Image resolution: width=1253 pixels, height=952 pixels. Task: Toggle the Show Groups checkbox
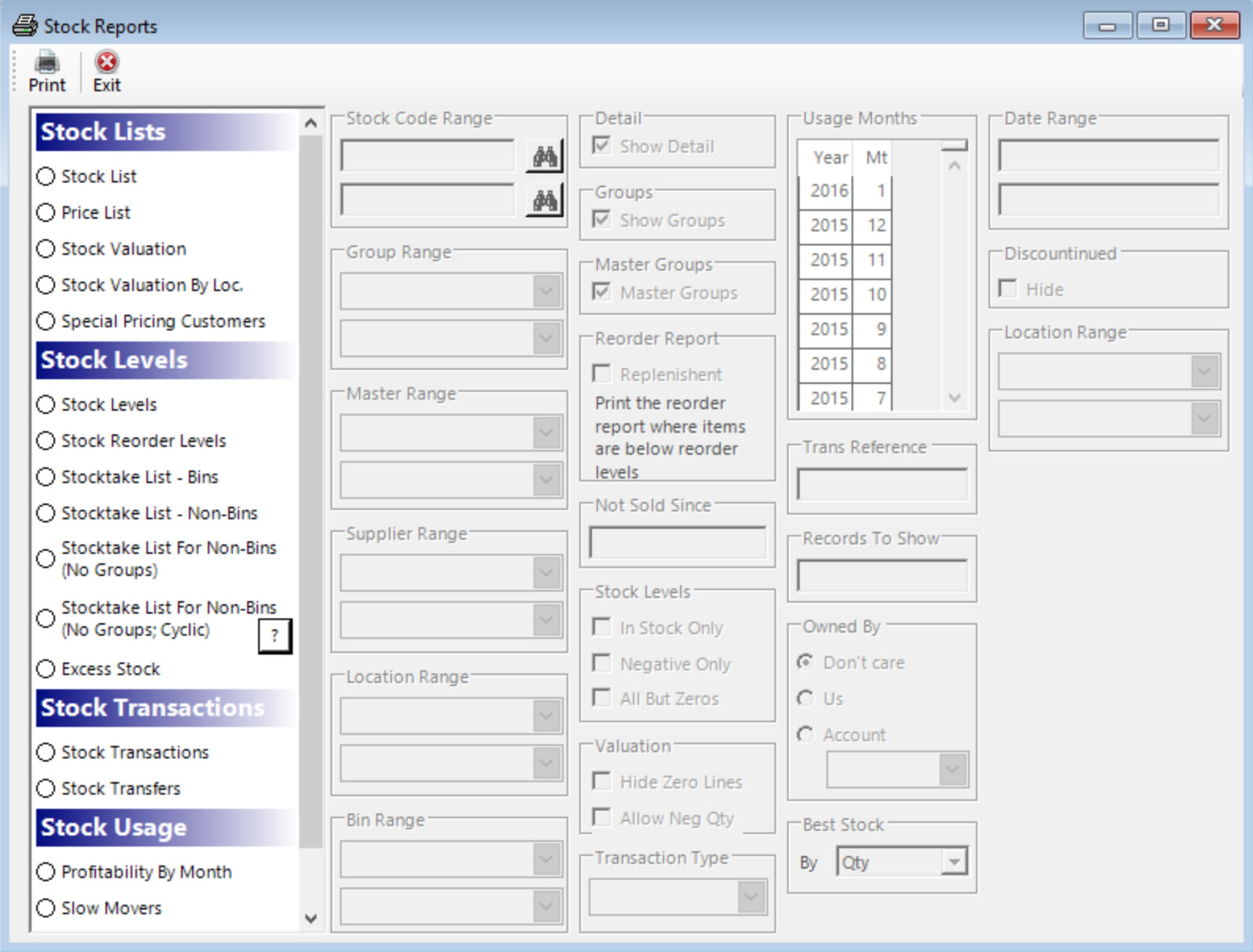[601, 220]
